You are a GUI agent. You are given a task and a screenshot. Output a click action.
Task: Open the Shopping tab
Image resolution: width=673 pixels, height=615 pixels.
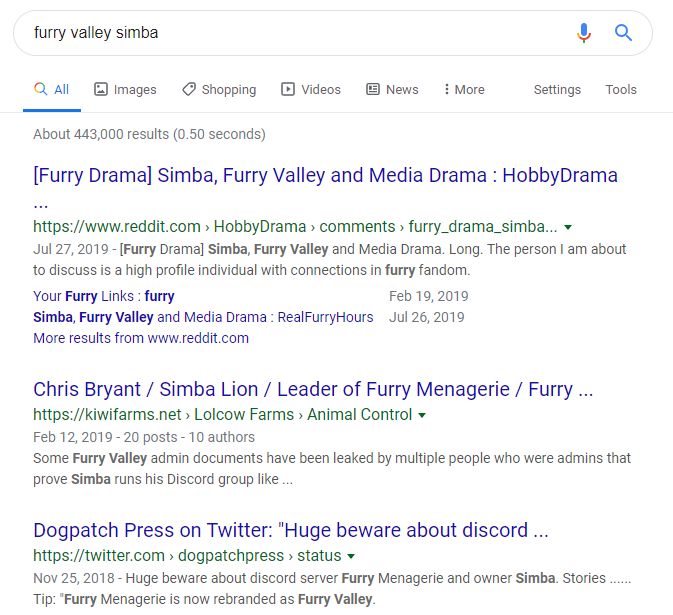click(x=219, y=89)
